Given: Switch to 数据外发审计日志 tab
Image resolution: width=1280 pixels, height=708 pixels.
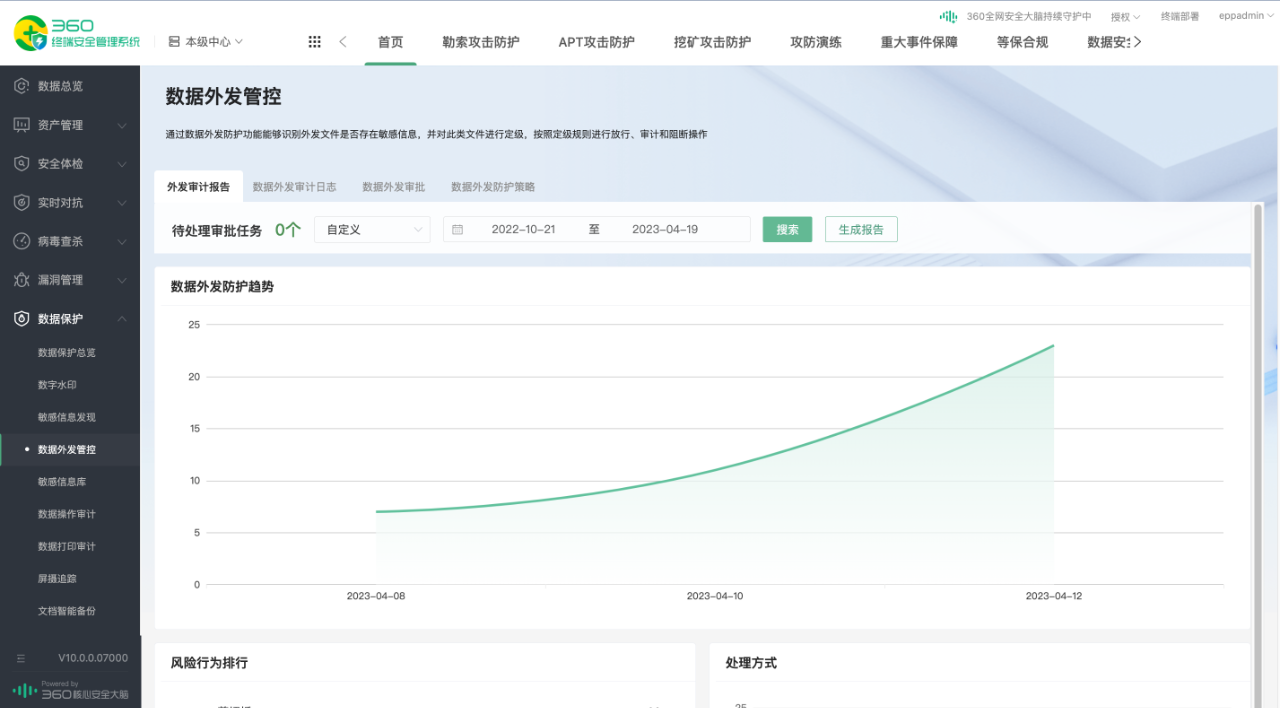Looking at the screenshot, I should [x=294, y=187].
